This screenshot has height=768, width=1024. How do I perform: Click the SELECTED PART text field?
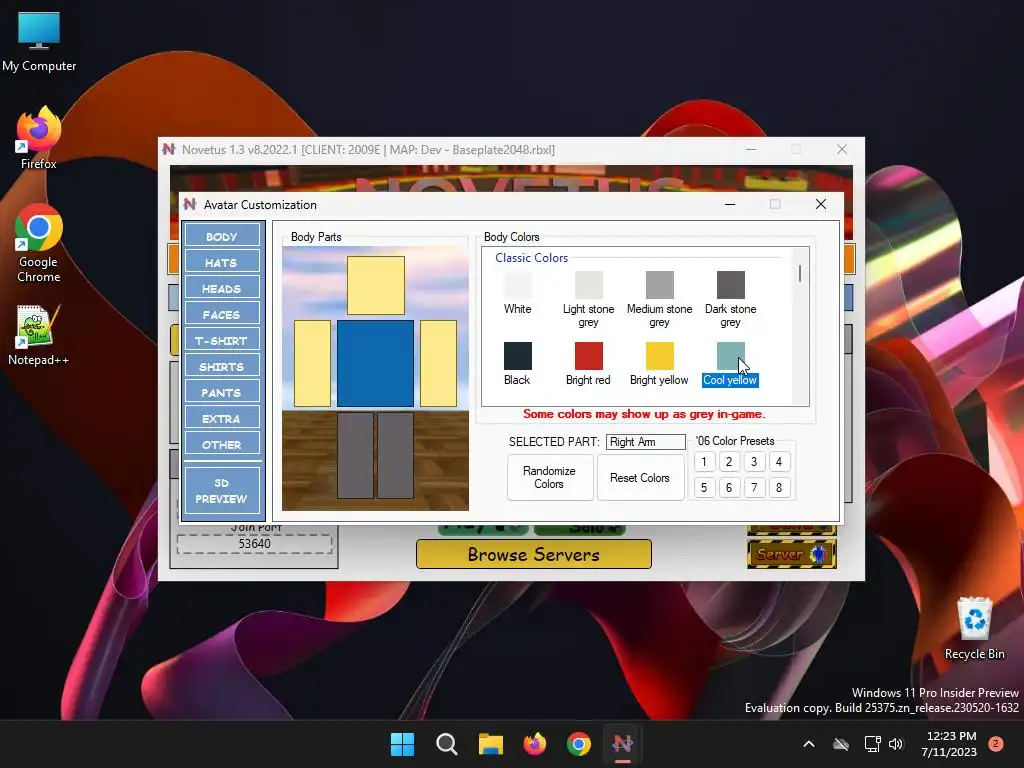coord(646,442)
